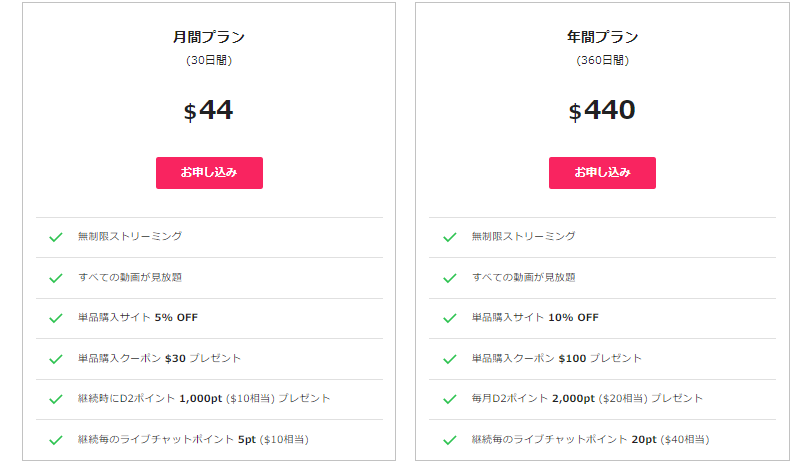Screen dimensions: 805x470
Task: Click the 単品購入サイト 10% OFF text
Action: [535, 318]
